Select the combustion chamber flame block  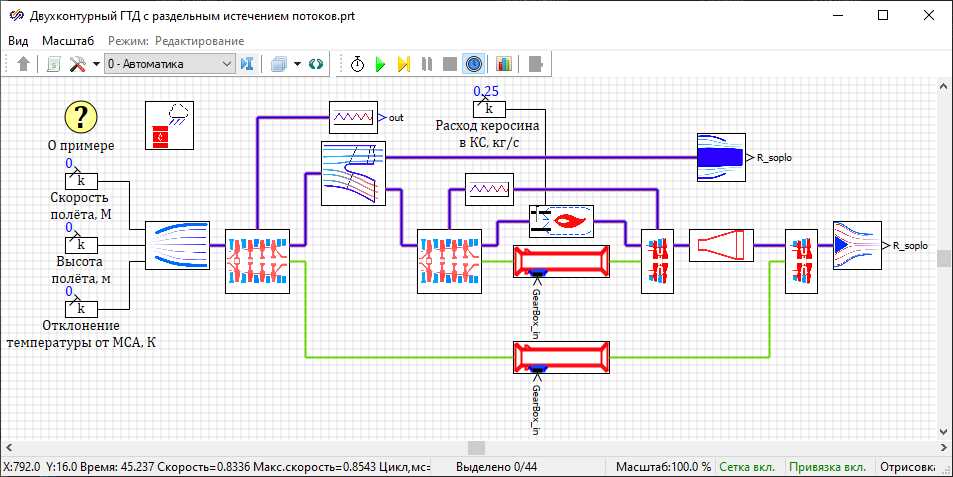(561, 219)
